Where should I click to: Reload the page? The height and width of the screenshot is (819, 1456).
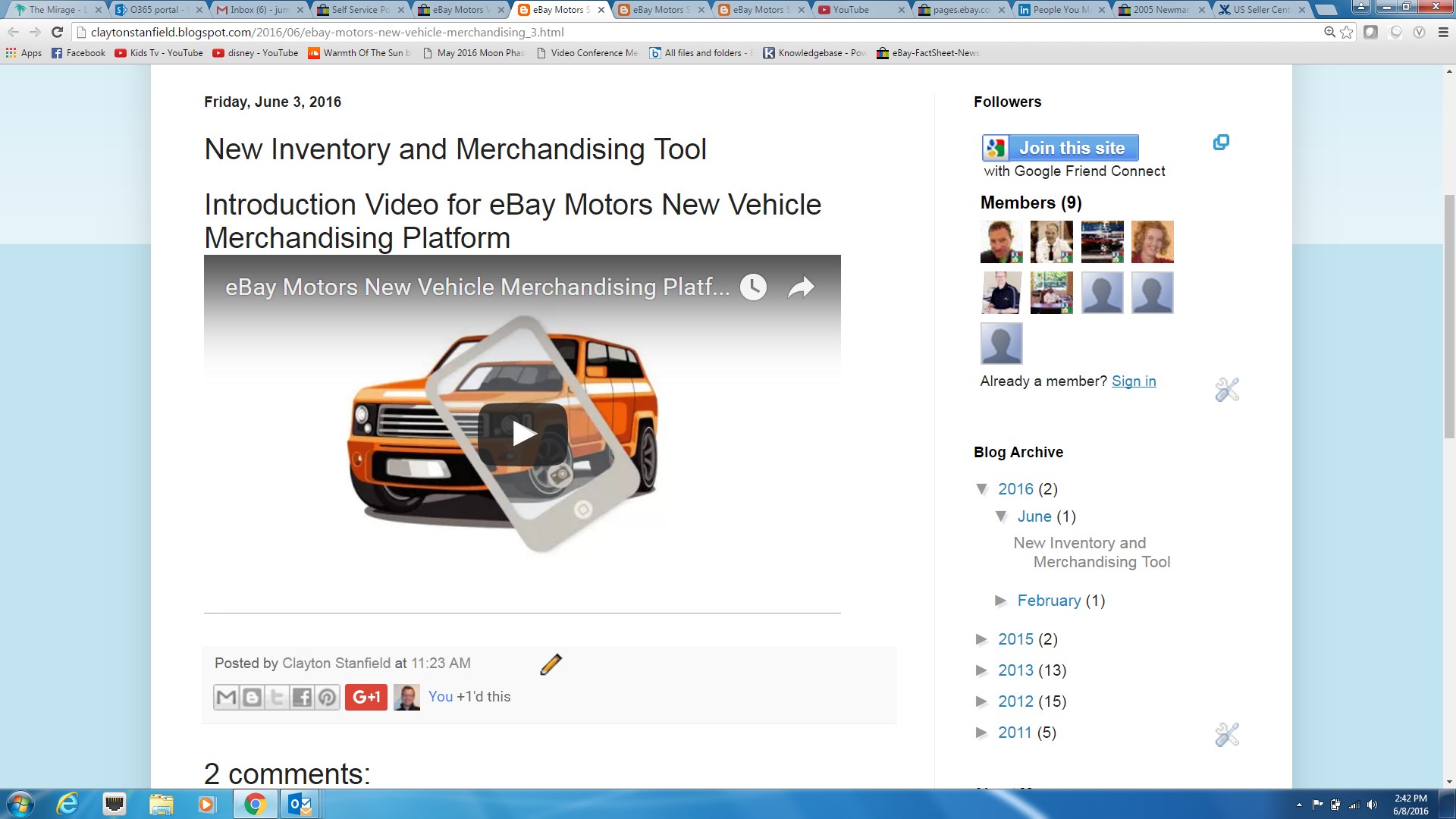coord(57,32)
